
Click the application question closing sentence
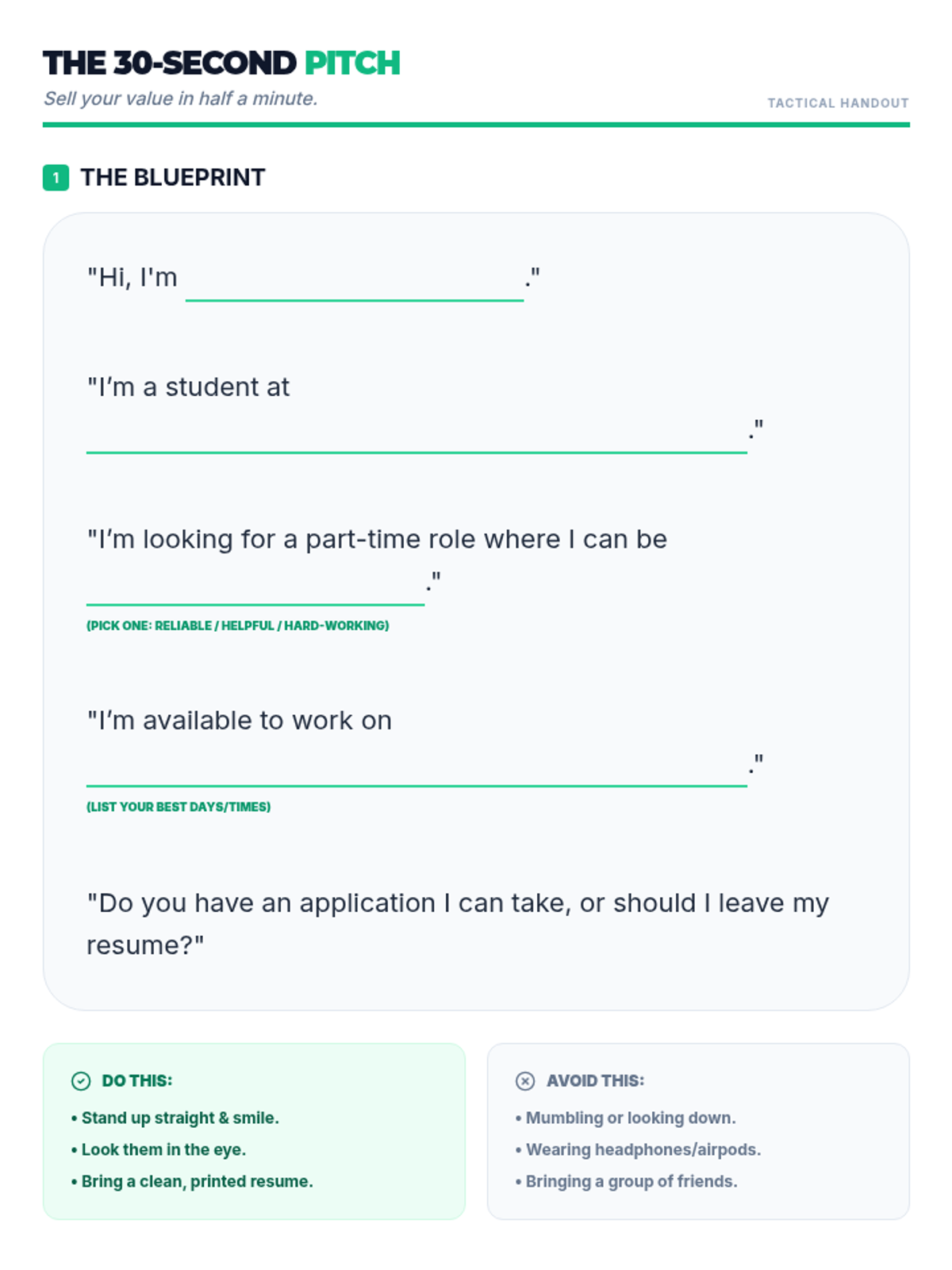[457, 923]
